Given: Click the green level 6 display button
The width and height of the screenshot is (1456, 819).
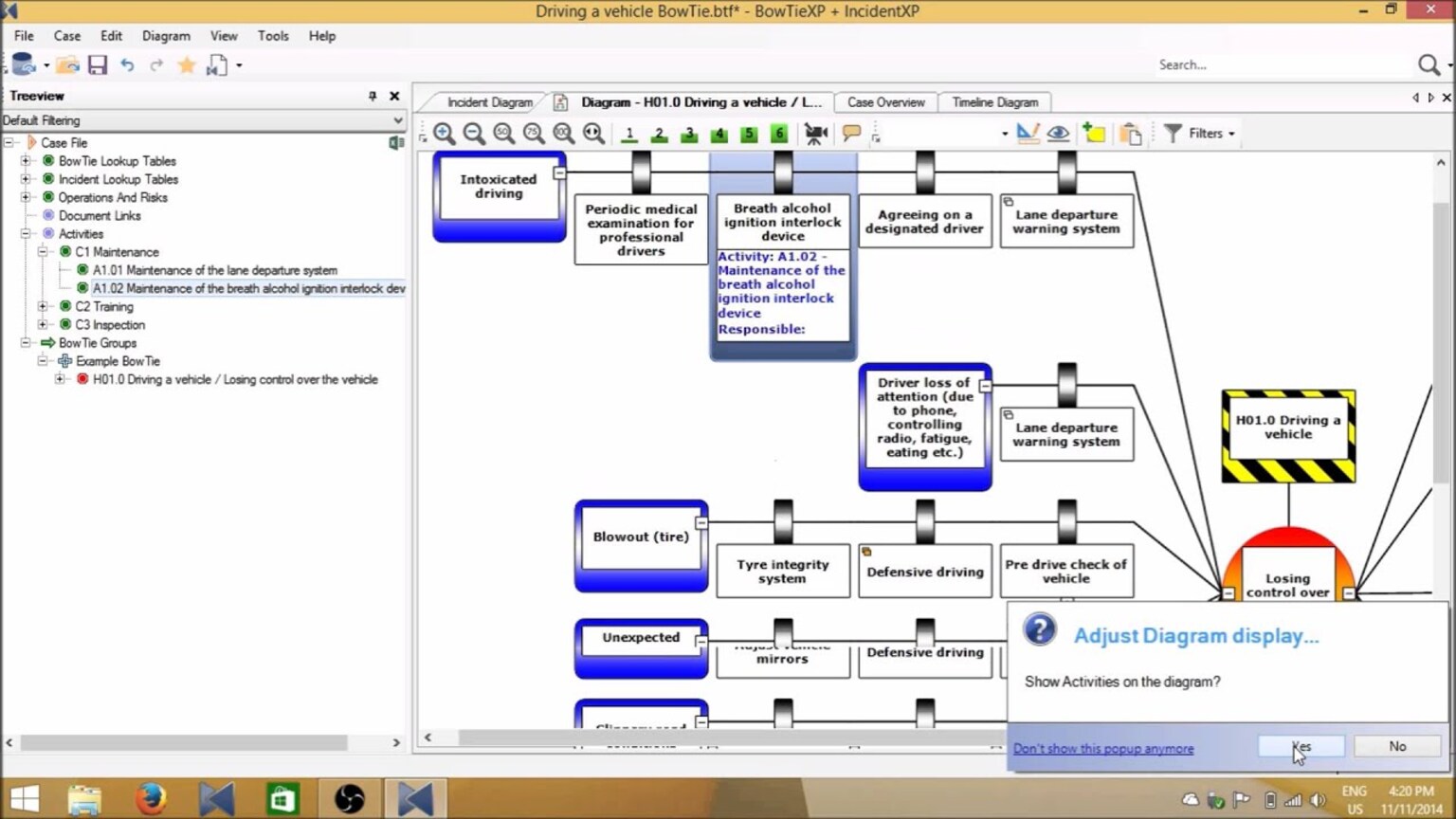Looking at the screenshot, I should coord(779,134).
